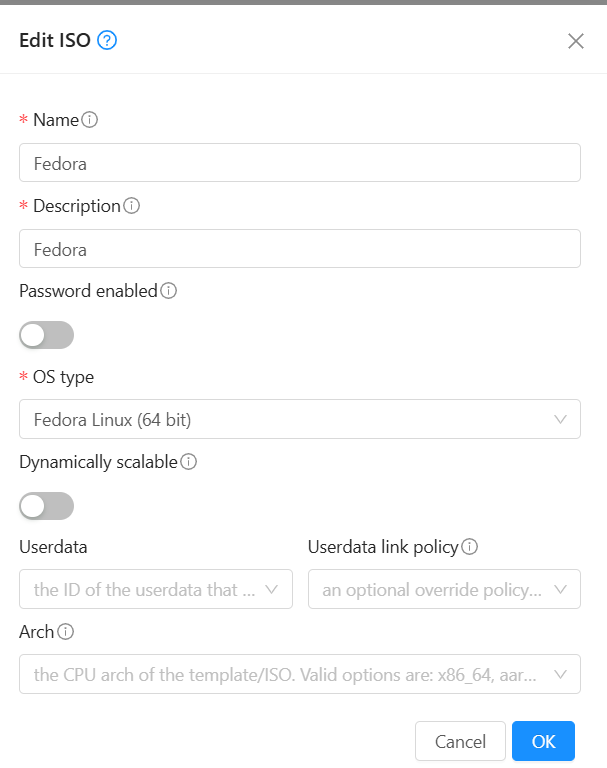
Task: Enable the Dynamically scalable switch
Action: click(47, 506)
